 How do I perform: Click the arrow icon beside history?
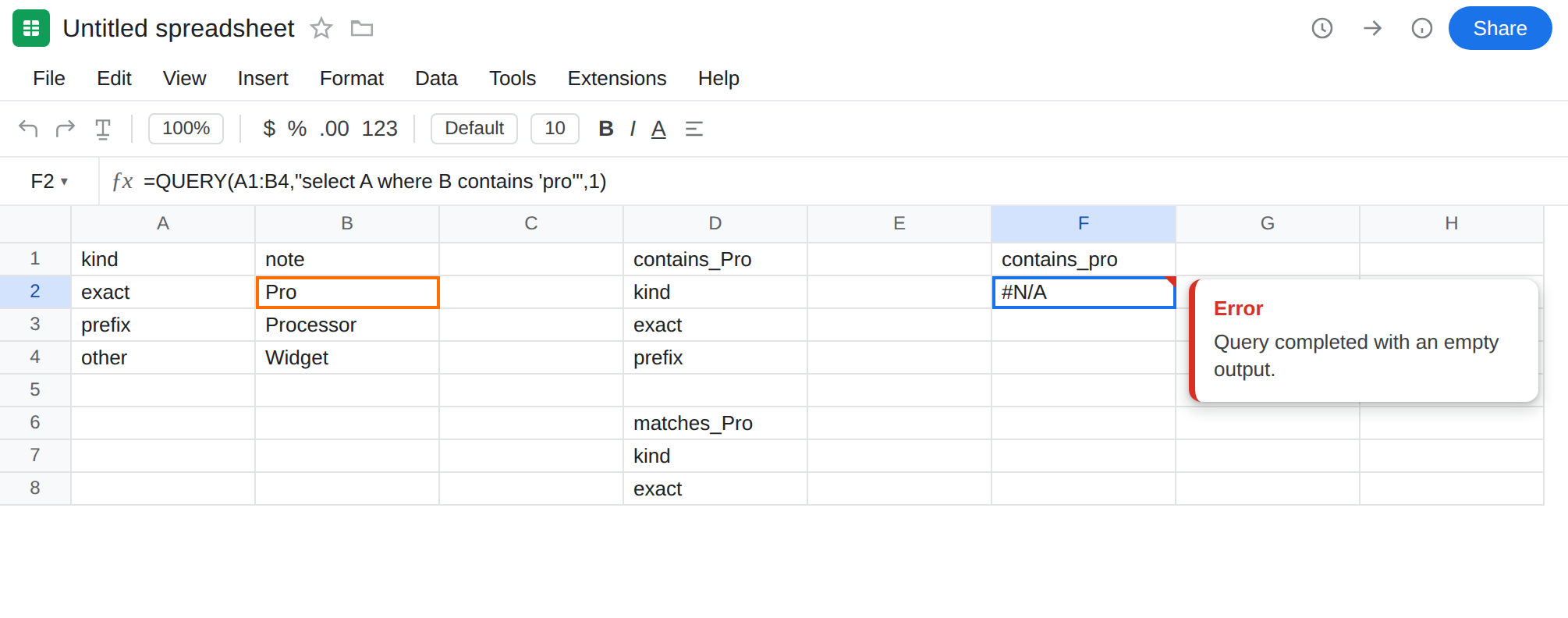[x=1372, y=28]
